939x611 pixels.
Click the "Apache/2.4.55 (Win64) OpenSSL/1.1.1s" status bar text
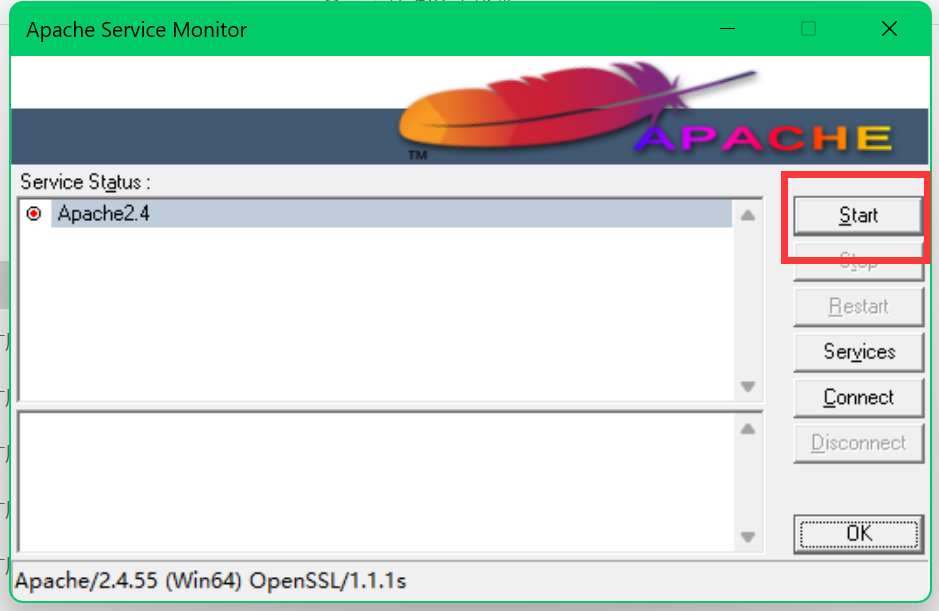point(210,581)
